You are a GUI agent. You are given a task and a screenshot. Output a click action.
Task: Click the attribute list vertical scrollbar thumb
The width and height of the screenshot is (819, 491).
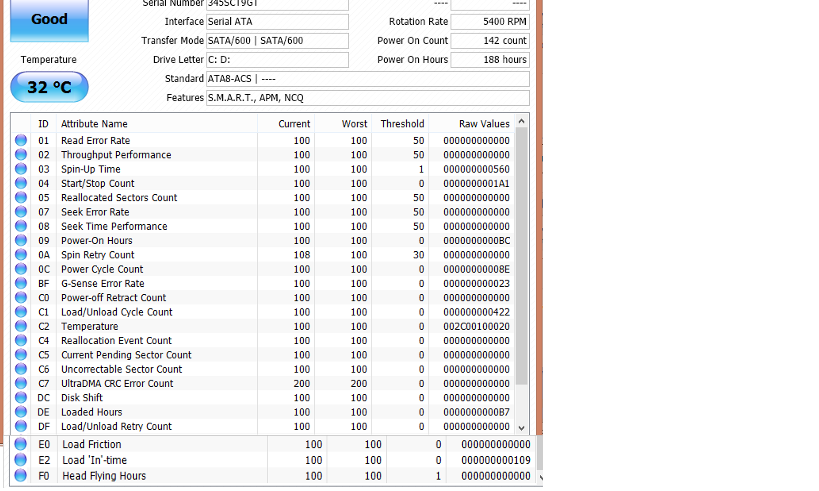click(521, 256)
